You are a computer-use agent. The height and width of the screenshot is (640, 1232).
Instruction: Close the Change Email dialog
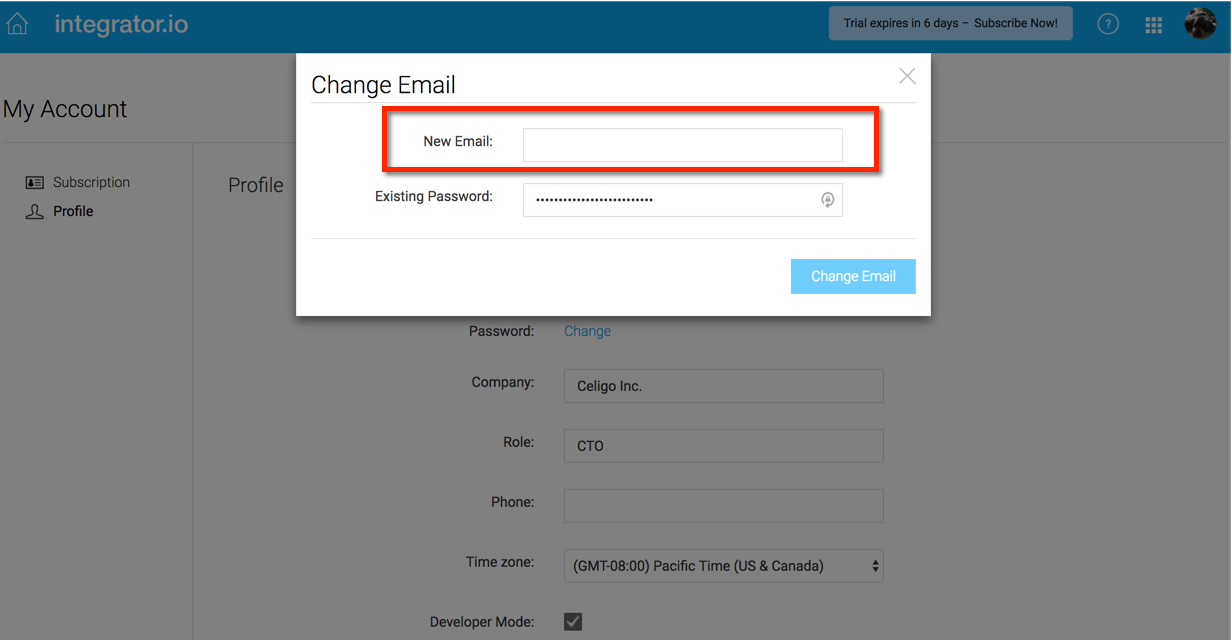click(x=907, y=76)
